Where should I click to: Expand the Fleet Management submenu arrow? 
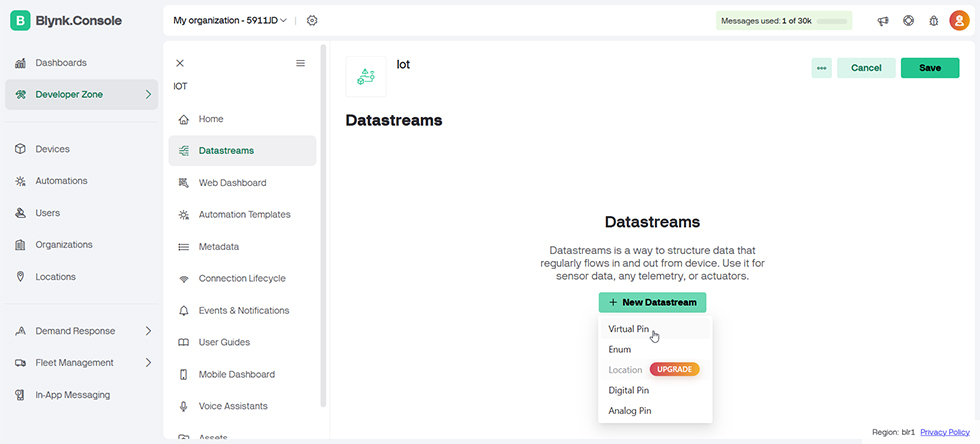[148, 363]
